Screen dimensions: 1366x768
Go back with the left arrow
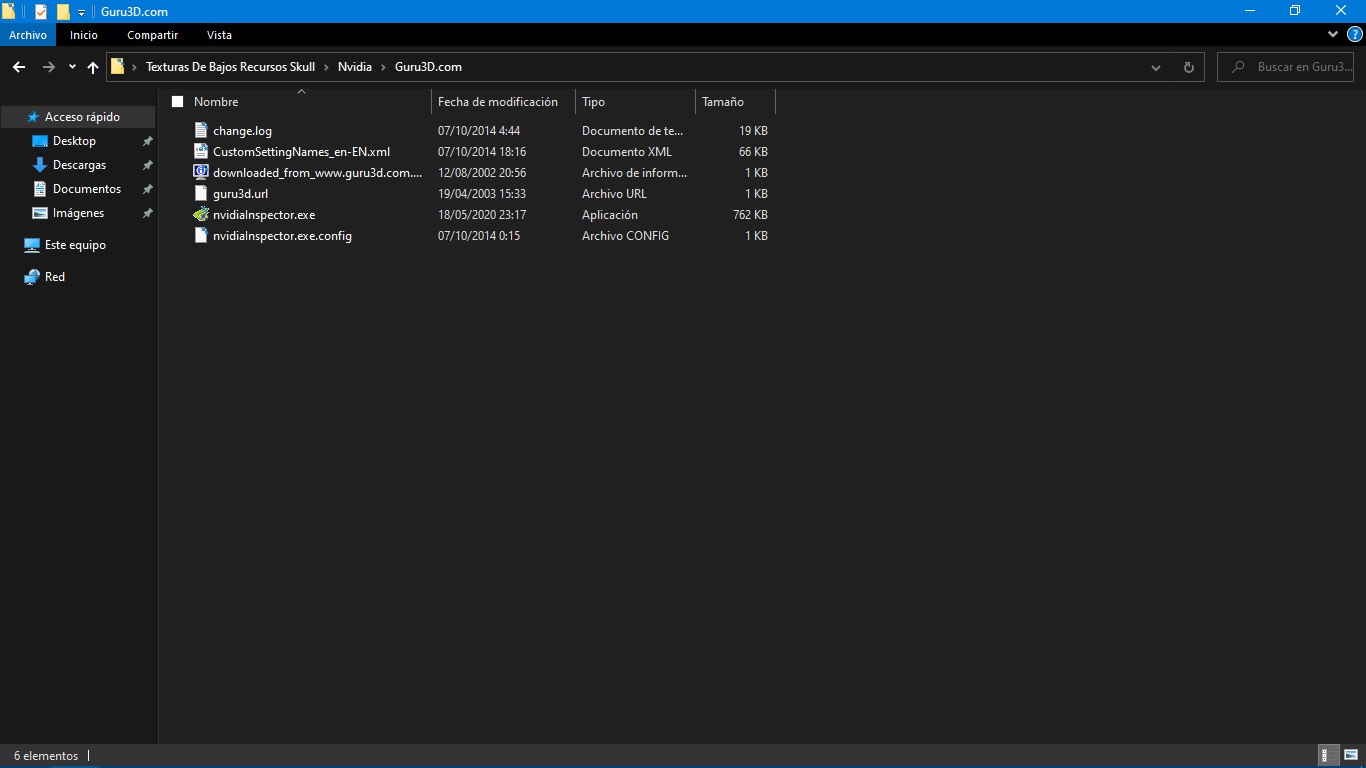point(18,67)
